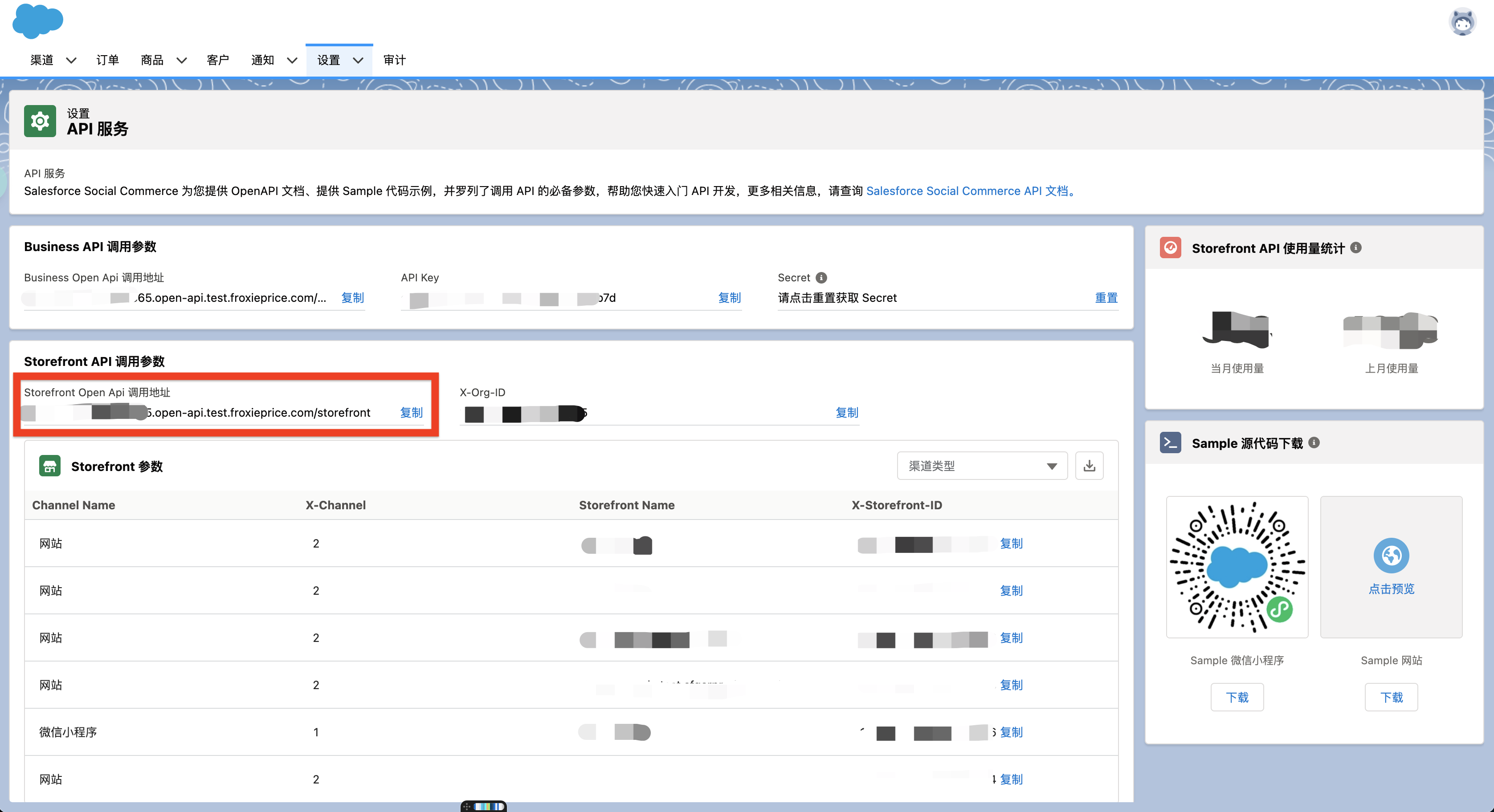Click info icon next to Sample 源代码下载
This screenshot has width=1494, height=812.
coord(1314,443)
